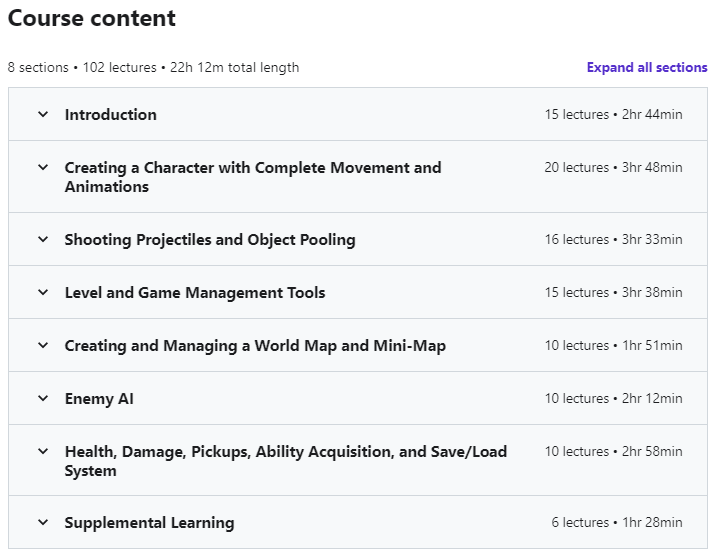Open chevron for Level and Game Management Tools

(x=43, y=292)
